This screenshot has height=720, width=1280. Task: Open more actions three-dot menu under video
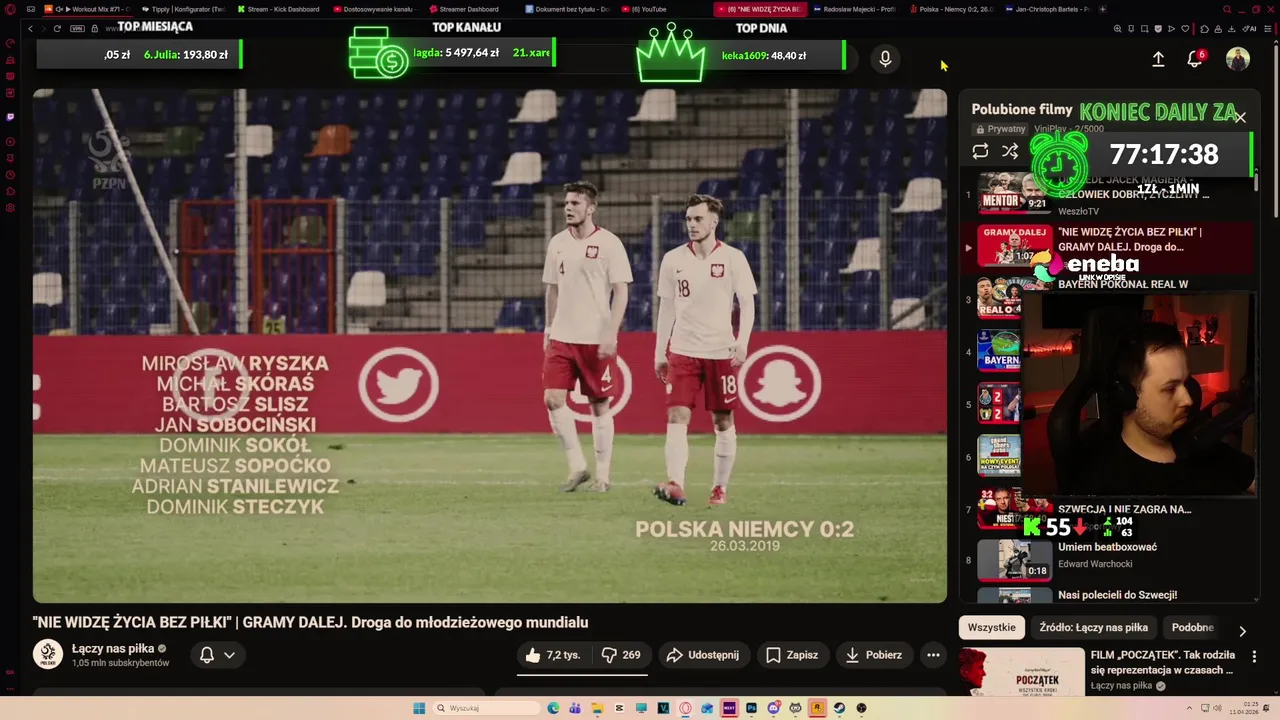pyautogui.click(x=933, y=655)
